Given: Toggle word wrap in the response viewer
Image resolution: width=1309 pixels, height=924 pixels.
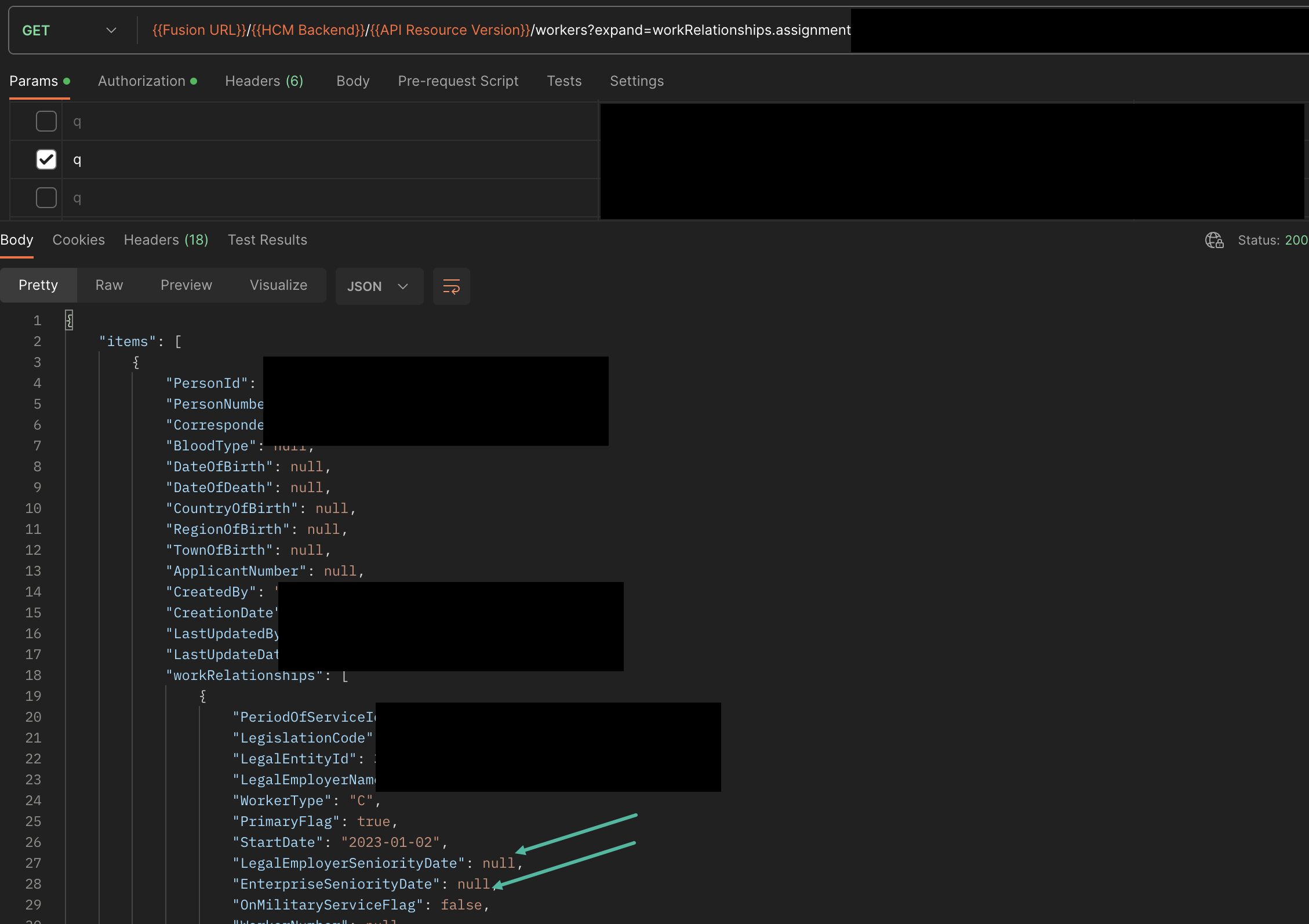Looking at the screenshot, I should click(x=451, y=286).
